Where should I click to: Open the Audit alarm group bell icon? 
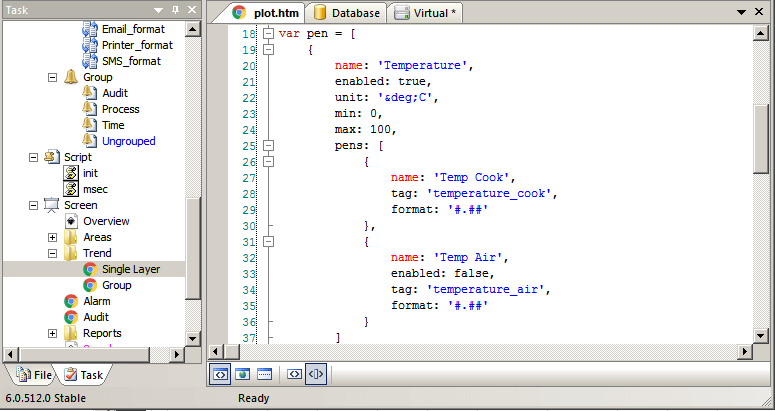[x=89, y=93]
